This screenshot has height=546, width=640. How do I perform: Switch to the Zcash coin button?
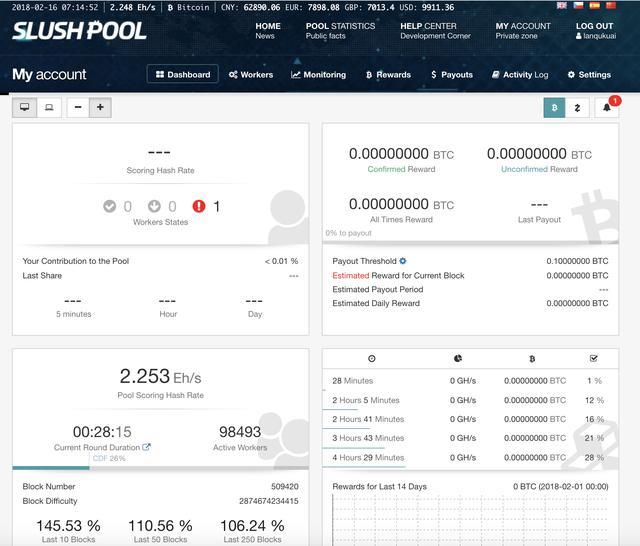point(577,107)
